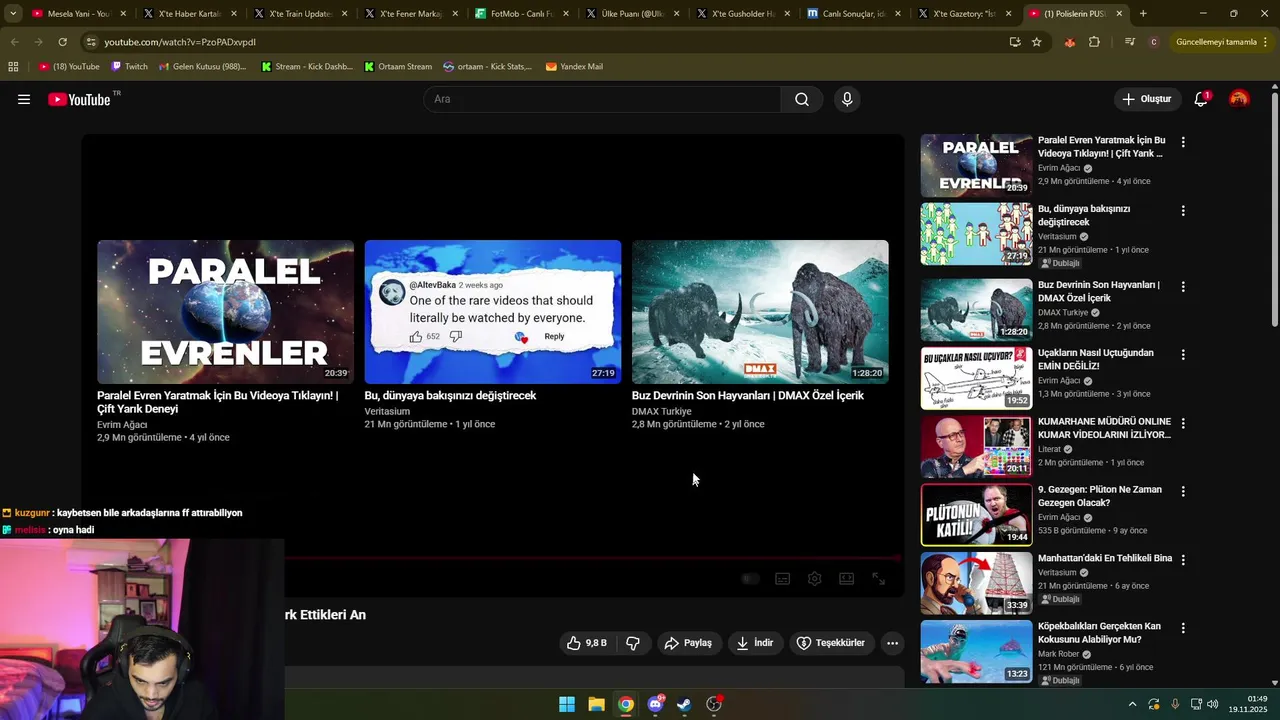Open options for Paralel Evren sidebar video
The height and width of the screenshot is (720, 1280).
point(1183,142)
